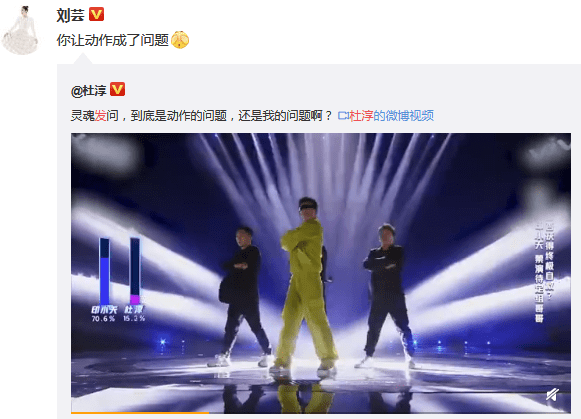Screen dimensions: 581x419
Task: Click the left dancer in black
Action: point(242,297)
